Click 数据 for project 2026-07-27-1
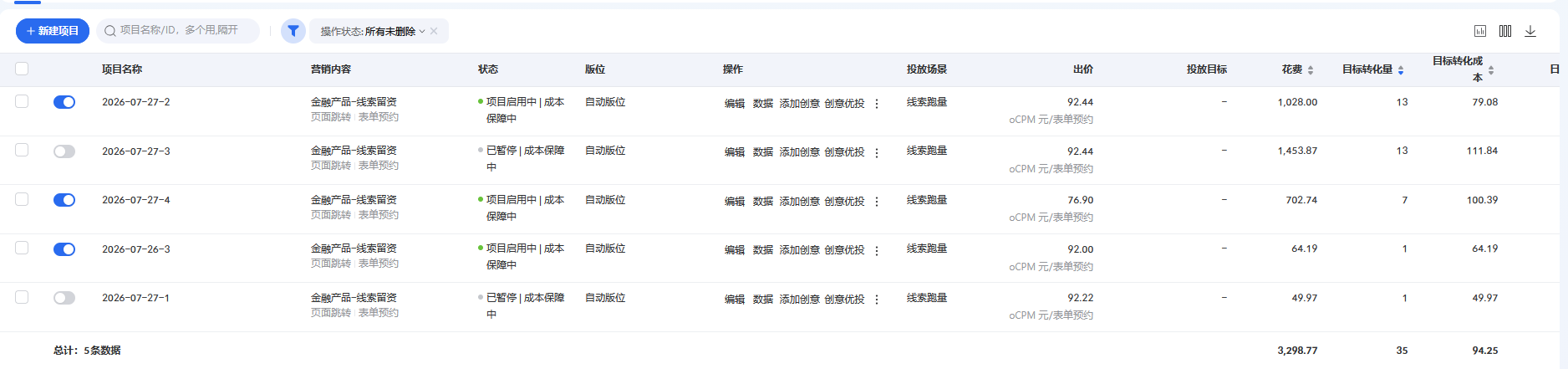Screen dimensions: 1568x369 763,300
